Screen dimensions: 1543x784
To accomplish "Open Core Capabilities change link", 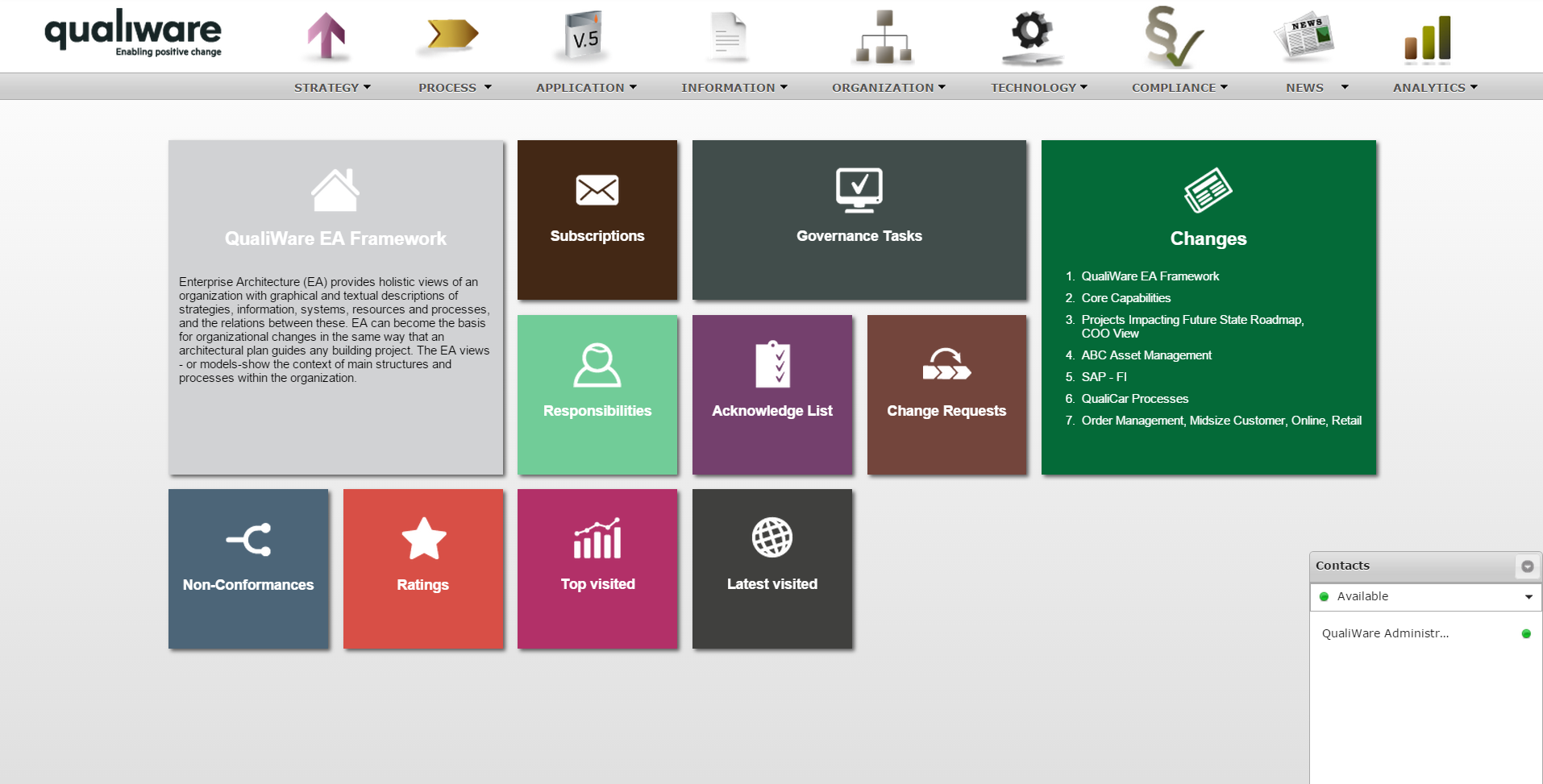I will pos(1126,298).
